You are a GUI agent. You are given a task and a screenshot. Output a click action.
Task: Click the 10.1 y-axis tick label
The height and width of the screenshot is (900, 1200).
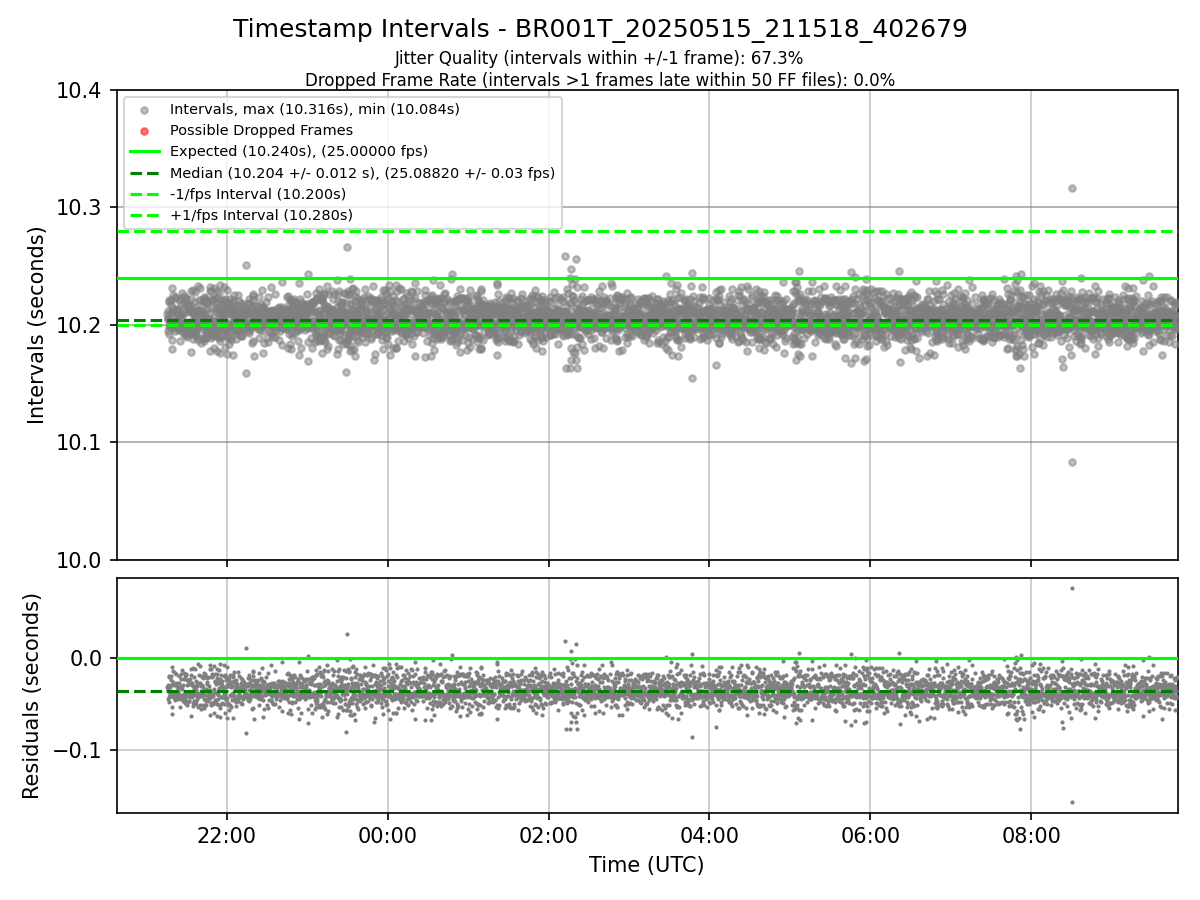click(x=79, y=442)
